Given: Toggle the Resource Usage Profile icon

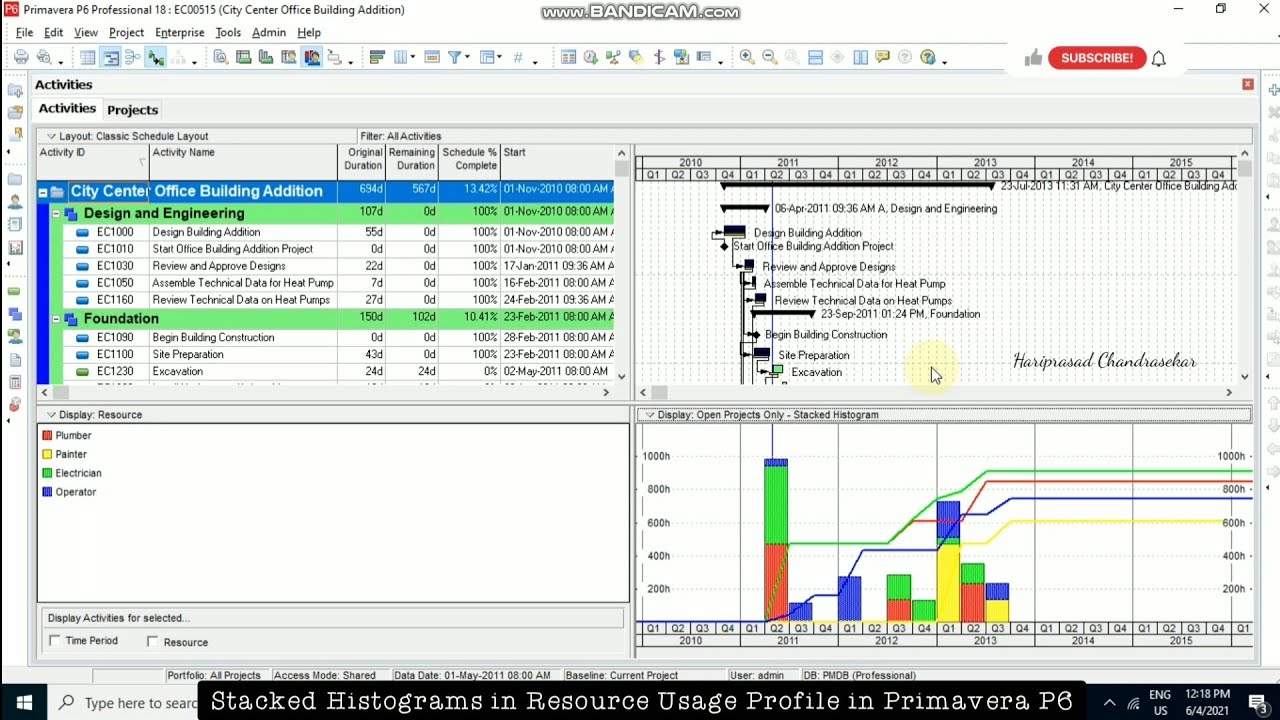Looking at the screenshot, I should pyautogui.click(x=312, y=57).
